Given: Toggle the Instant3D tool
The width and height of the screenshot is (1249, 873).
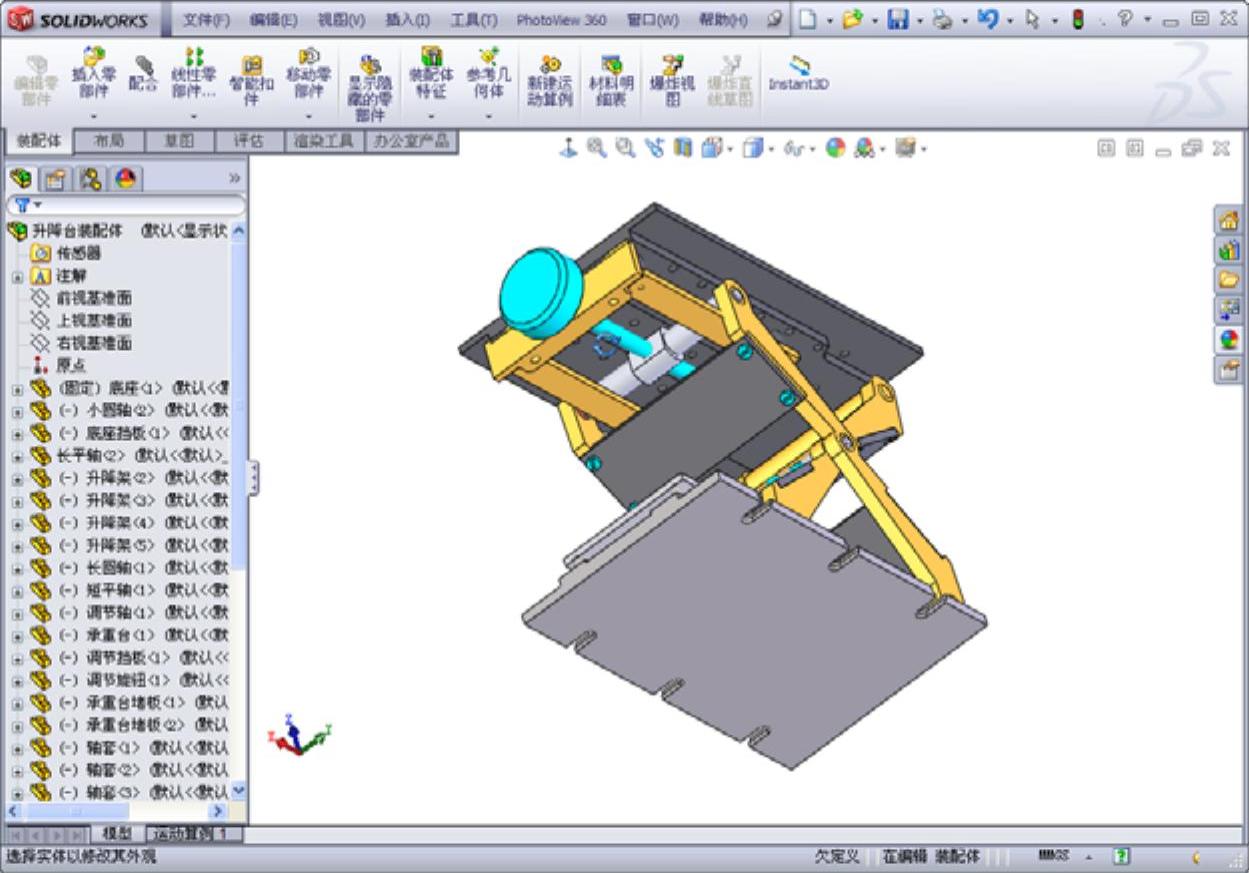Looking at the screenshot, I should click(x=798, y=74).
